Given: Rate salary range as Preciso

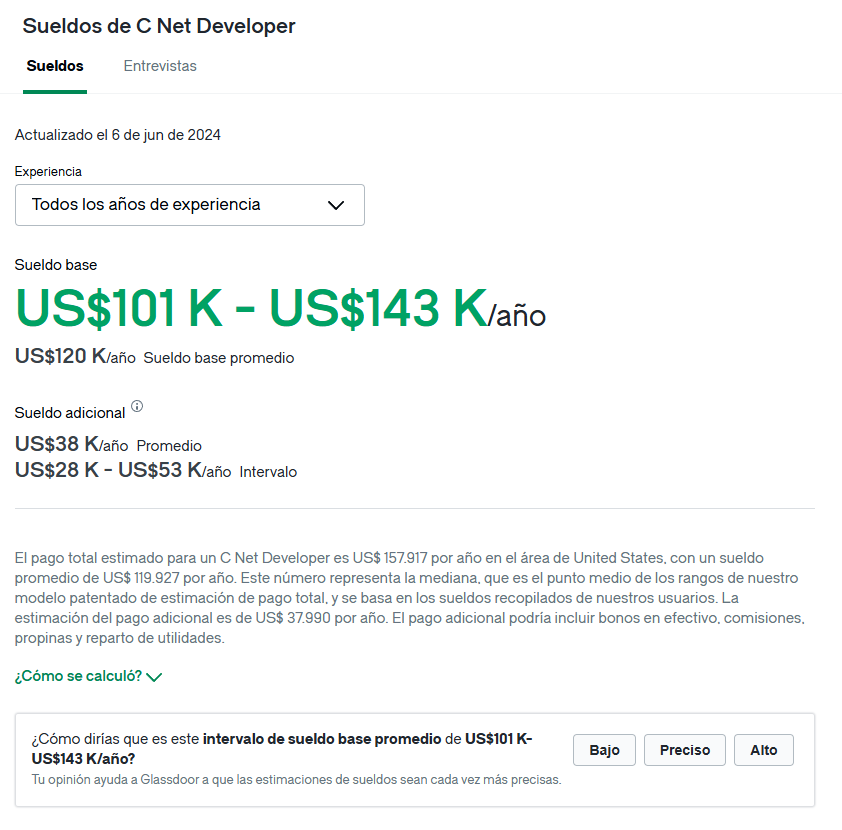Looking at the screenshot, I should coord(685,750).
